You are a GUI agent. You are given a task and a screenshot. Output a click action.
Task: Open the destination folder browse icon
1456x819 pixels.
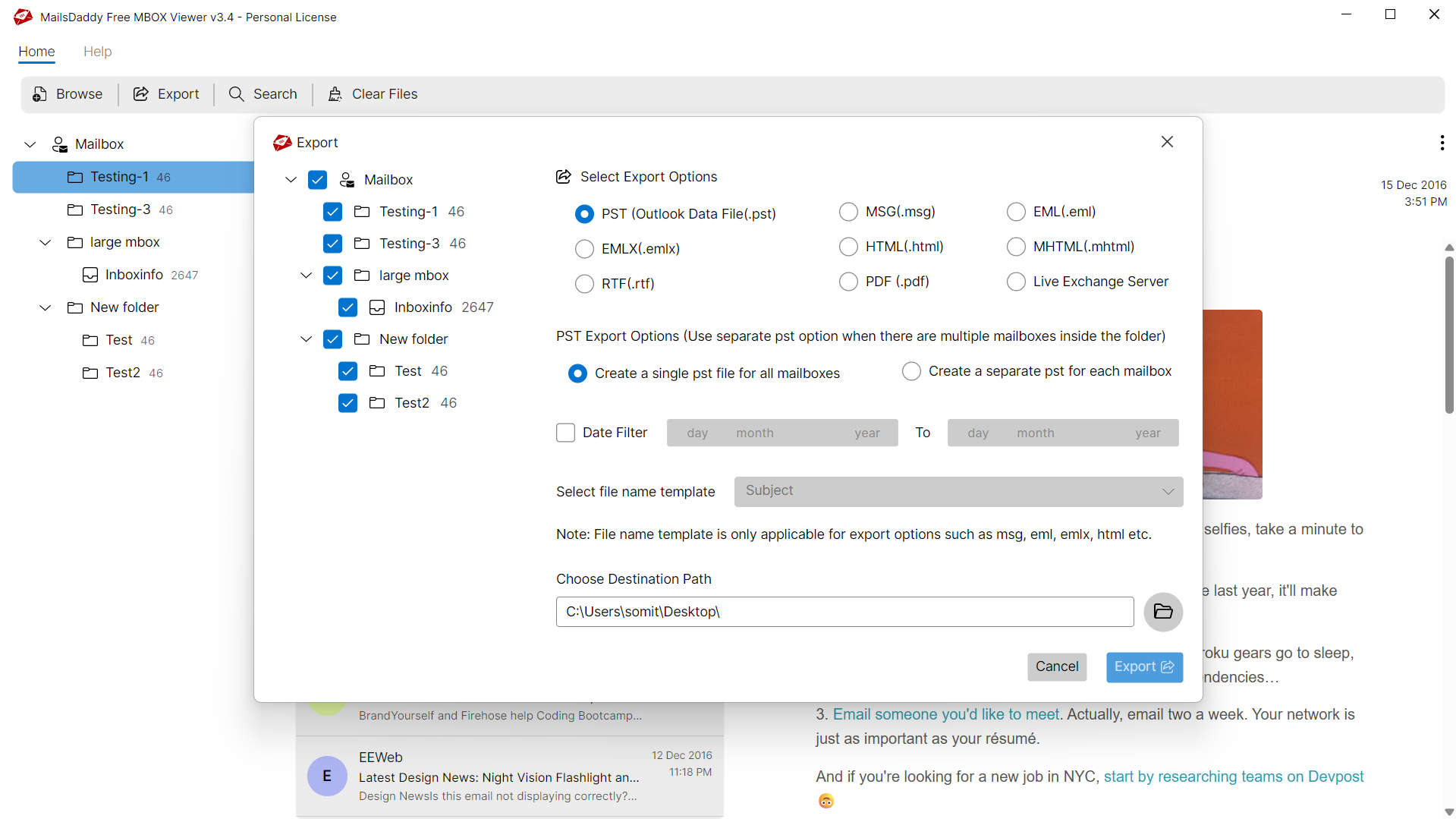point(1163,612)
